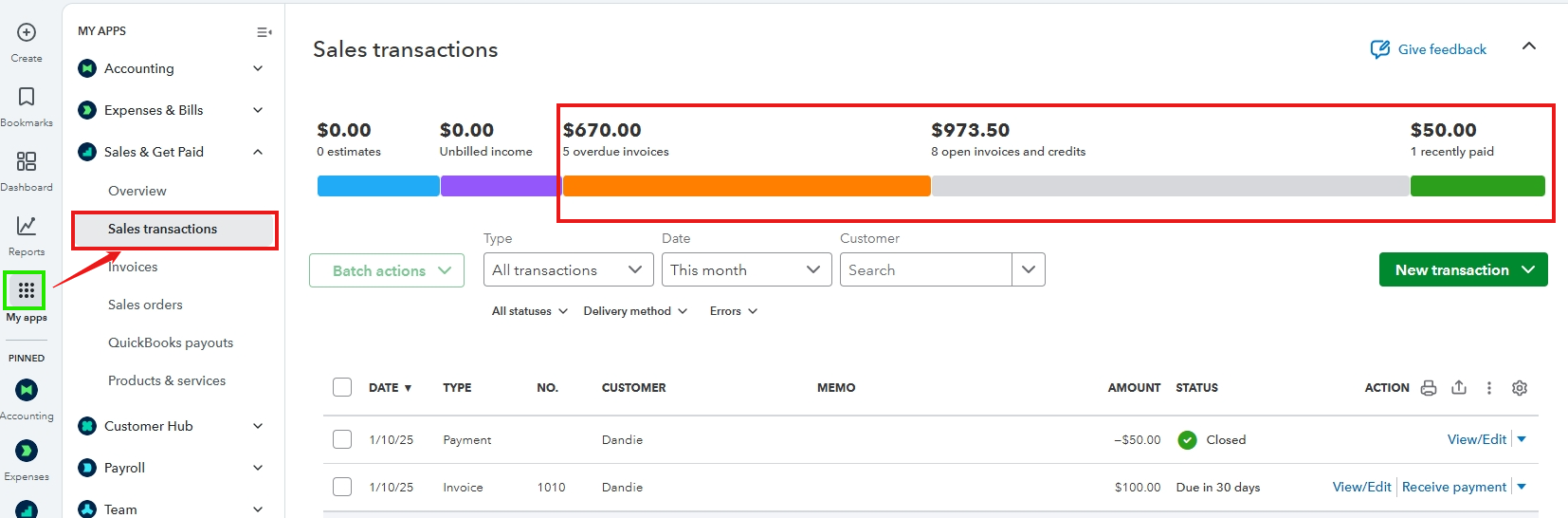Click the My apps grid icon

coord(27,290)
